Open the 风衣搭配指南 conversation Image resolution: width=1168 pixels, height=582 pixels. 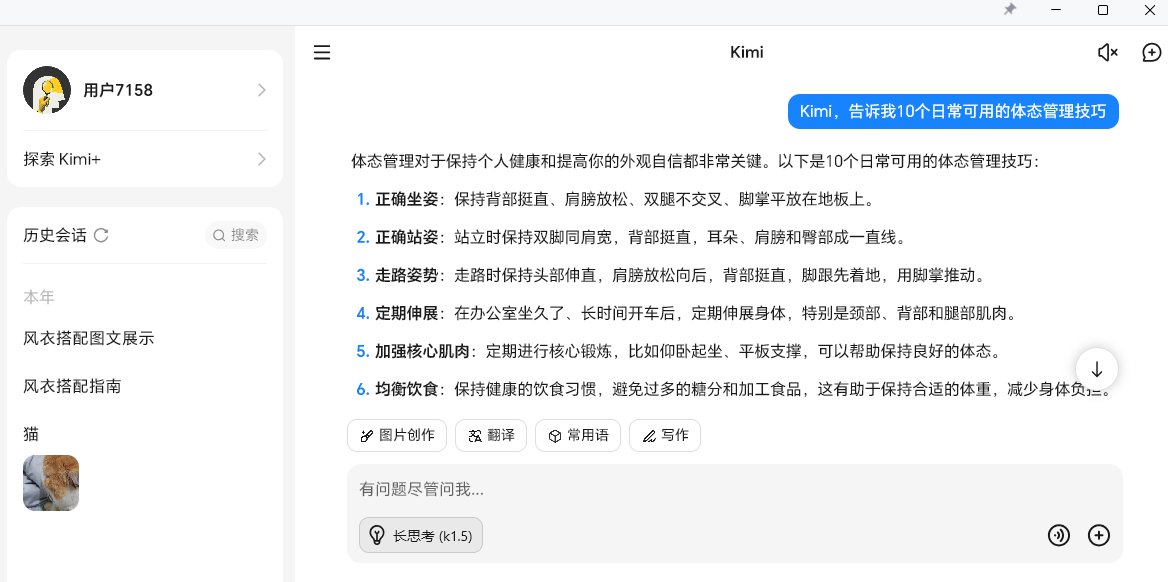pyautogui.click(x=72, y=386)
